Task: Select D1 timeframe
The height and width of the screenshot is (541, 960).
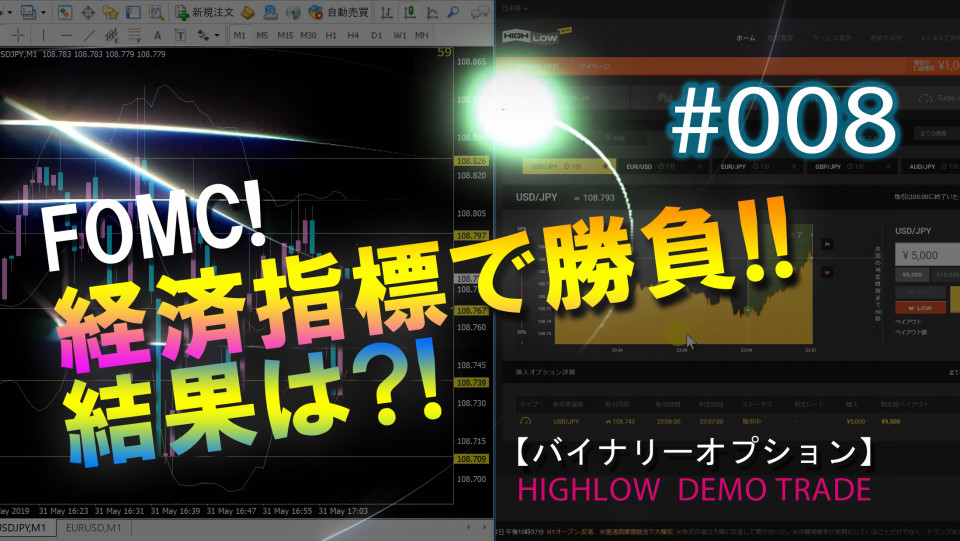Action: pyautogui.click(x=377, y=35)
